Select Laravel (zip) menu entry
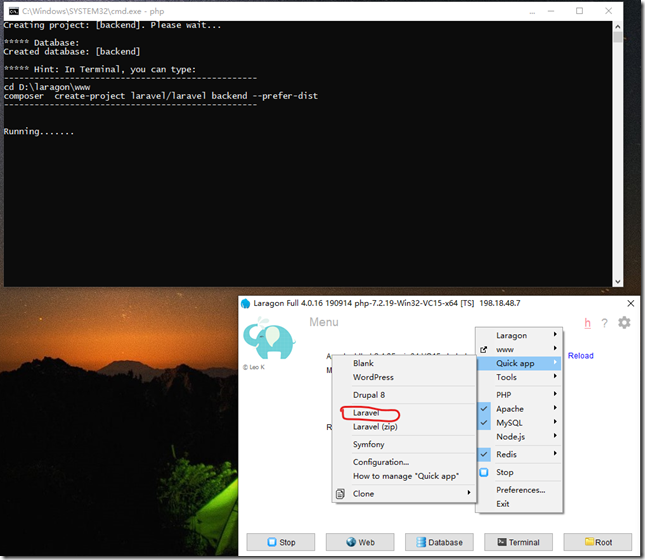 404,427
